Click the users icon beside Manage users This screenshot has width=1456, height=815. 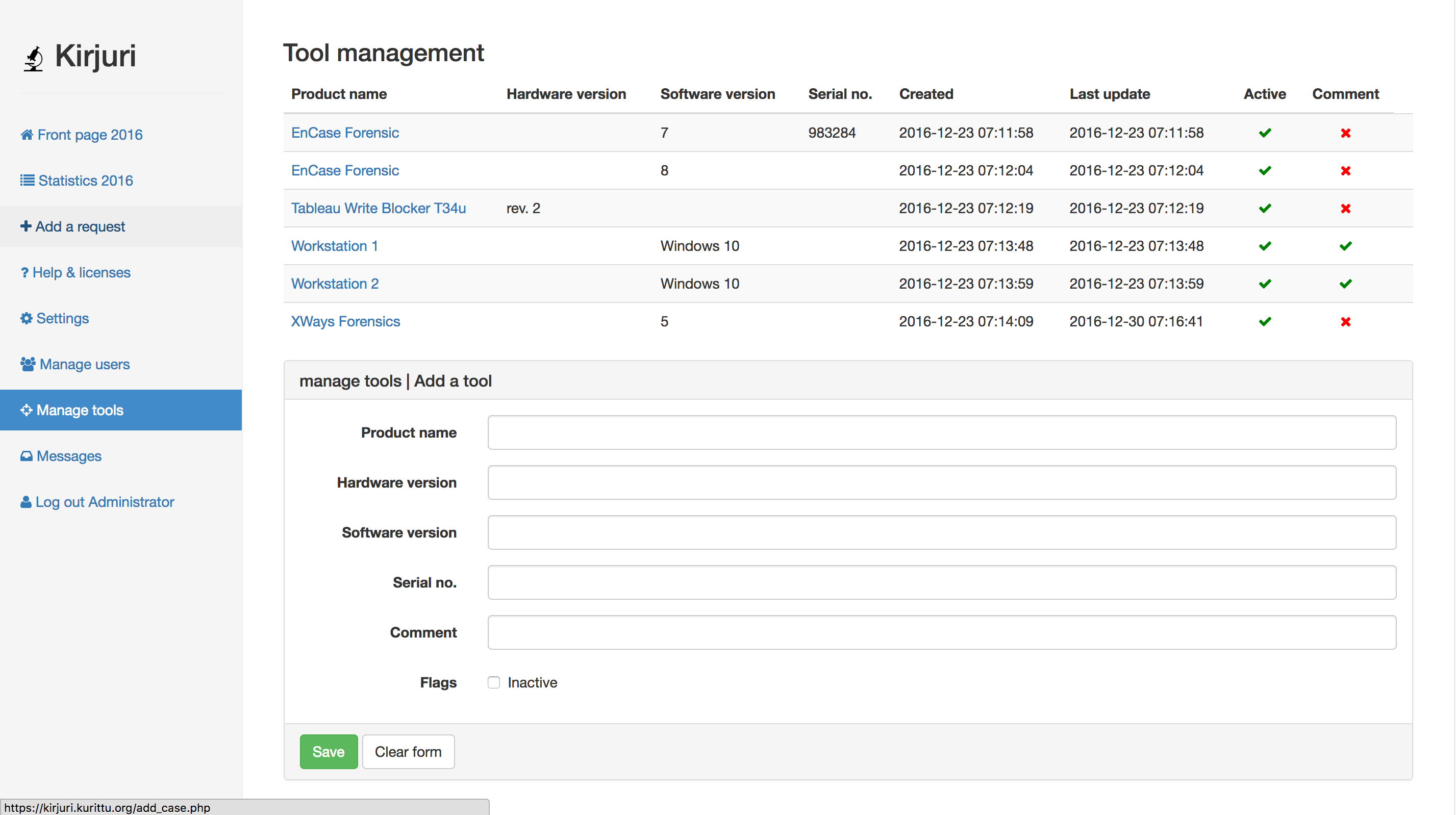[x=28, y=364]
